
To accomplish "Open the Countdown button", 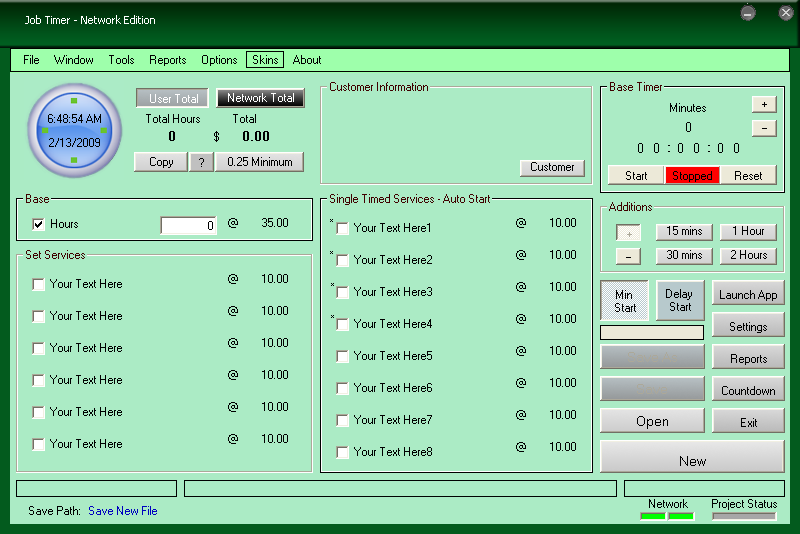I will click(748, 390).
